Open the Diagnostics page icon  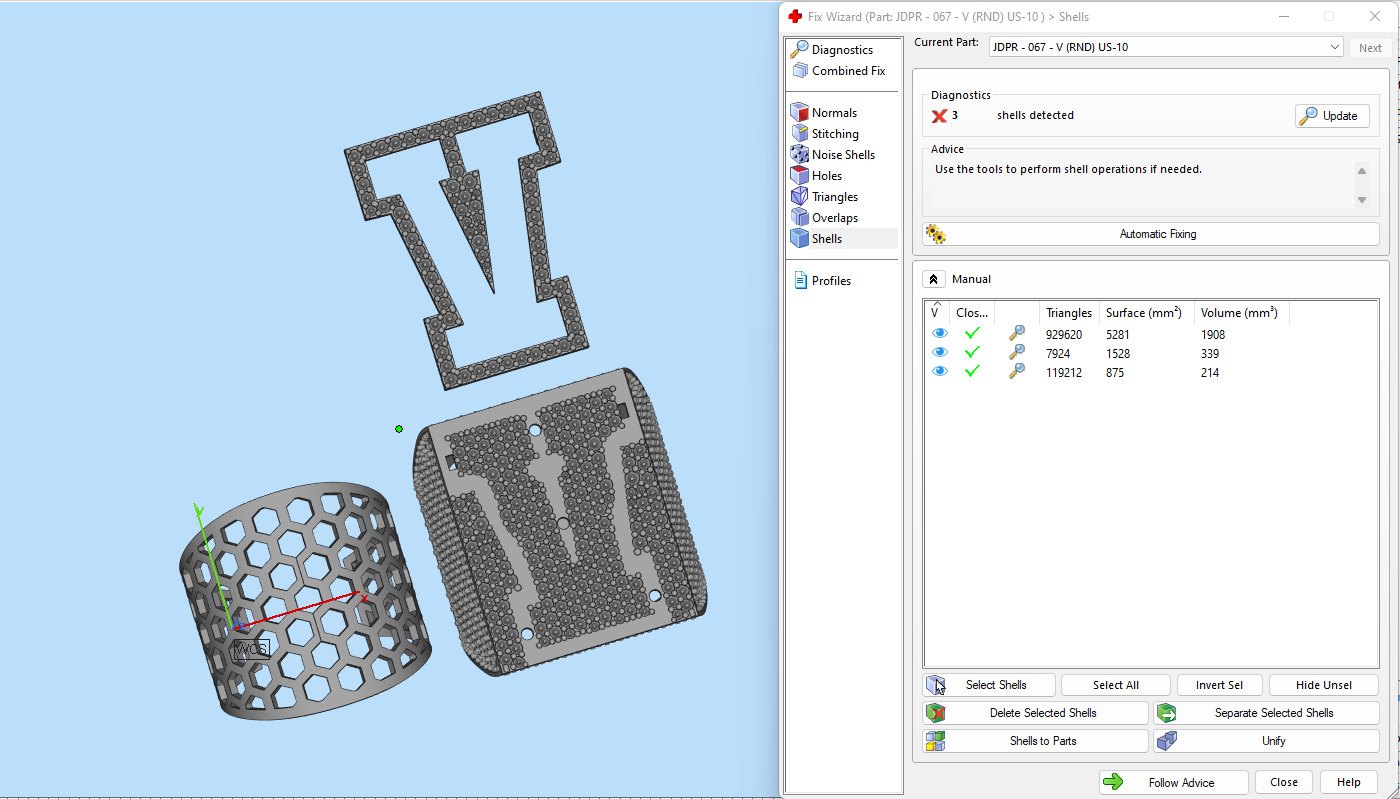coord(799,49)
